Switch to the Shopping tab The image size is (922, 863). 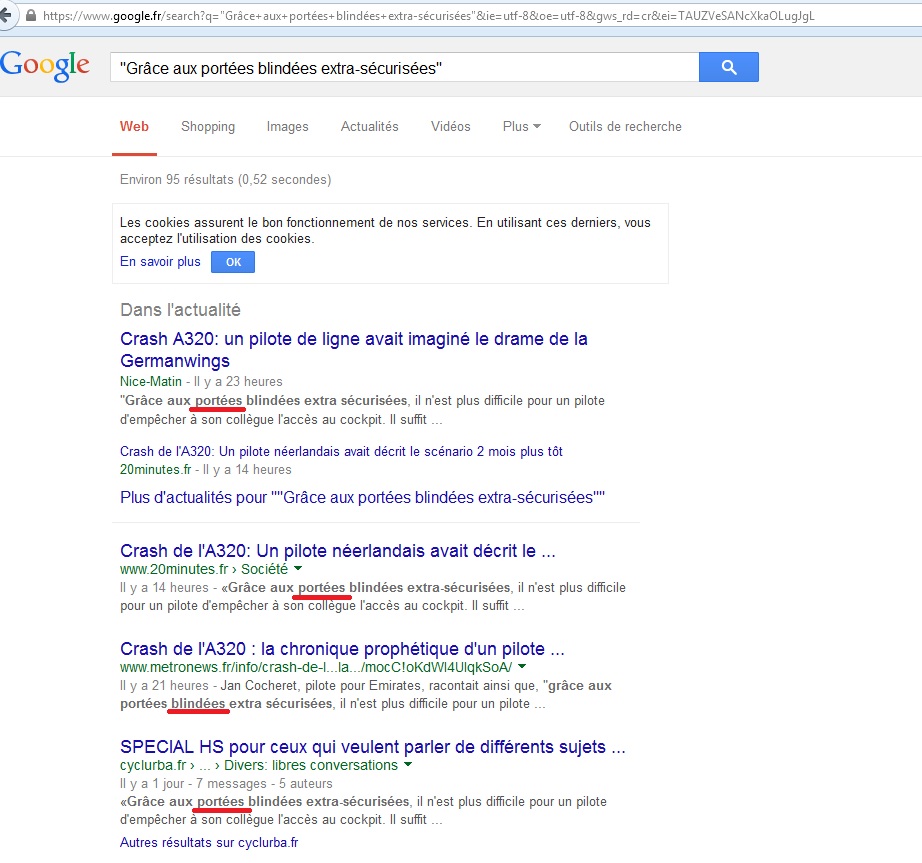click(x=208, y=126)
